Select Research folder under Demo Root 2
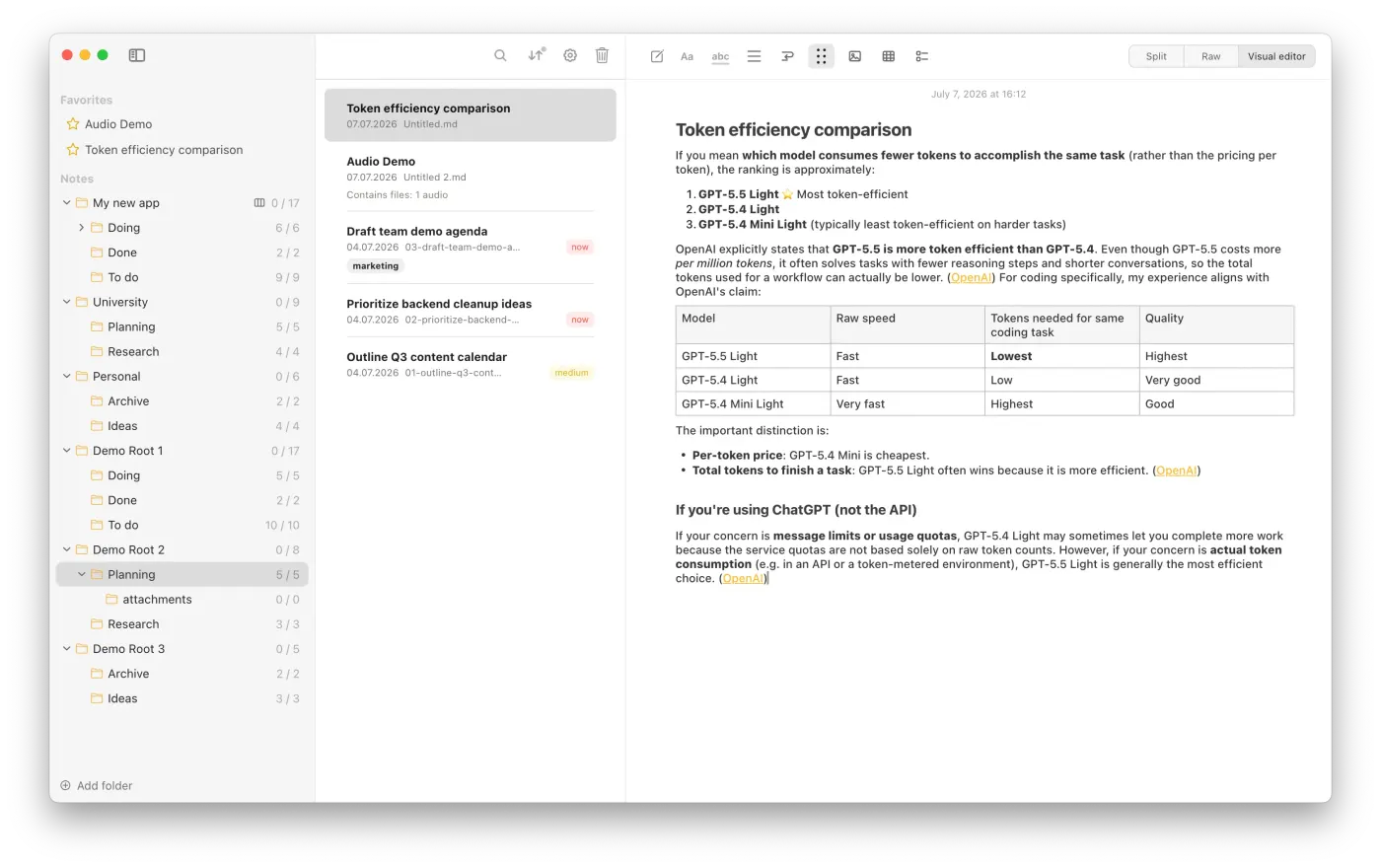 (182, 624)
